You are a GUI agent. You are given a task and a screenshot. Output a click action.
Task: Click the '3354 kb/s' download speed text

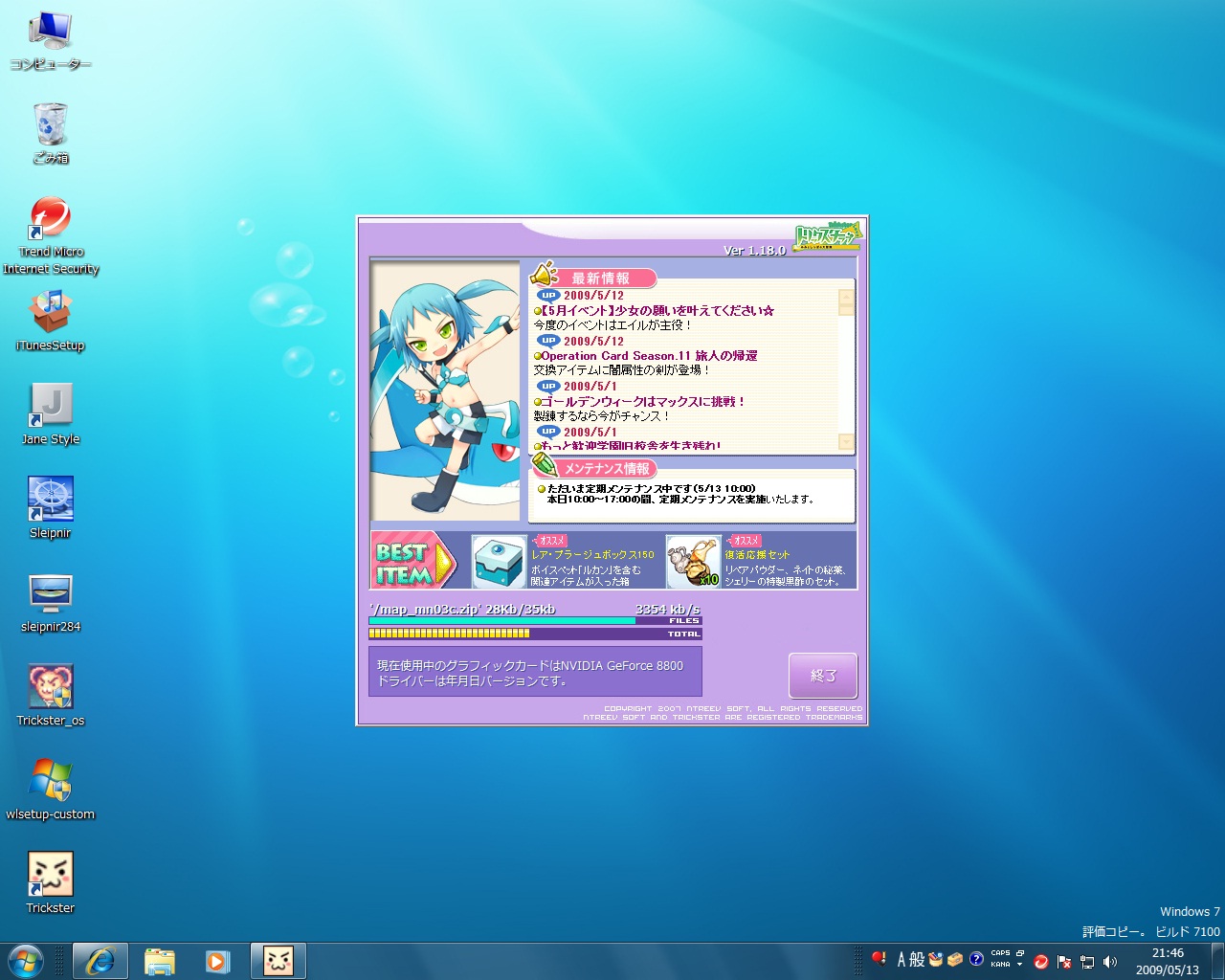(668, 609)
